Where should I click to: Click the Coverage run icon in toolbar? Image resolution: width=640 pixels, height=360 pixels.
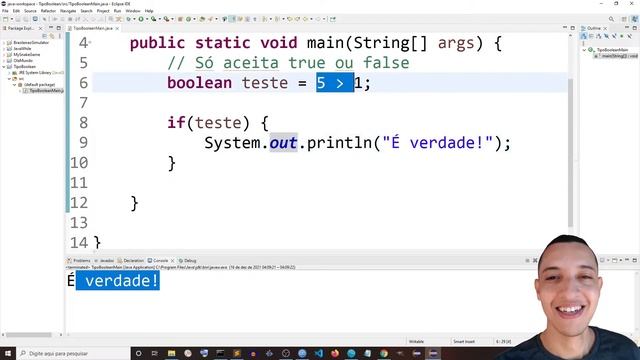tap(153, 19)
